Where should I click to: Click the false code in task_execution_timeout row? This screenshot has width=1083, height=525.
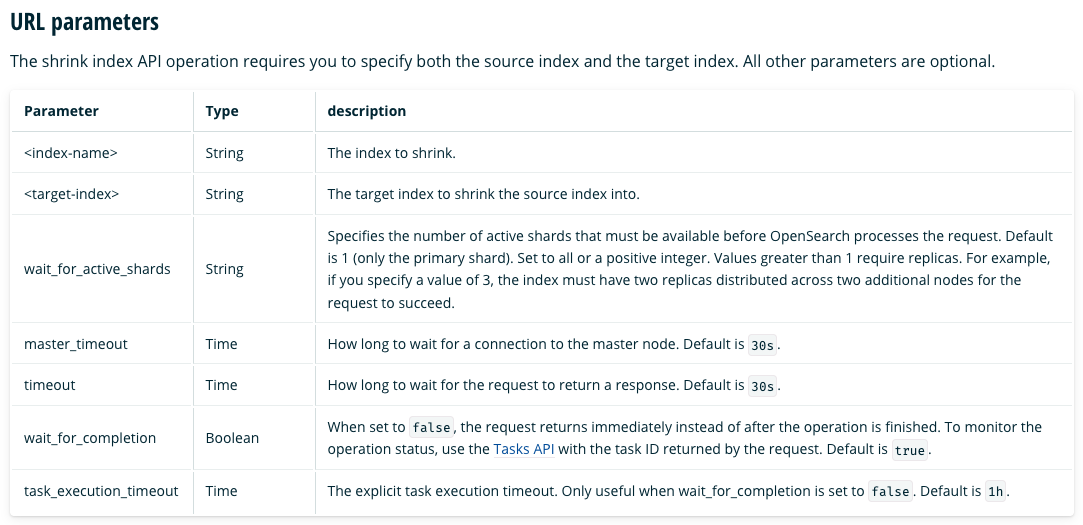tap(890, 493)
